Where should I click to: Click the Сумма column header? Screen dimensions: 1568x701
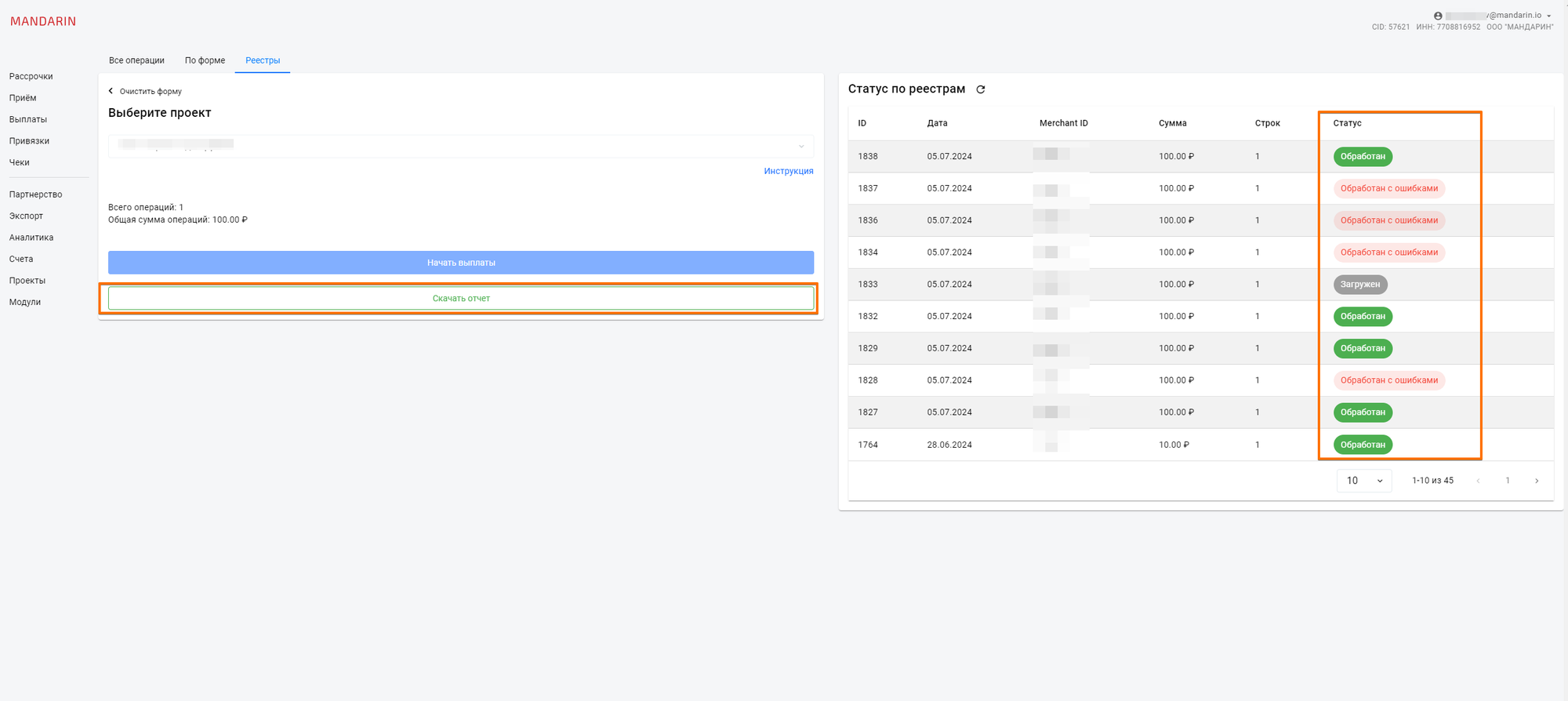coord(1172,123)
